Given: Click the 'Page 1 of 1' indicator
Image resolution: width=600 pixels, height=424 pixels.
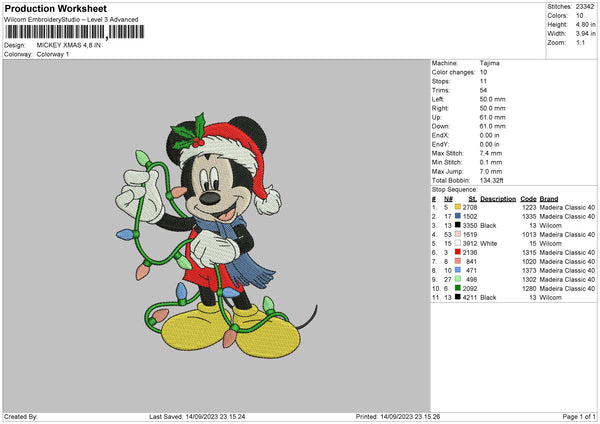Looking at the screenshot, I should (x=579, y=416).
